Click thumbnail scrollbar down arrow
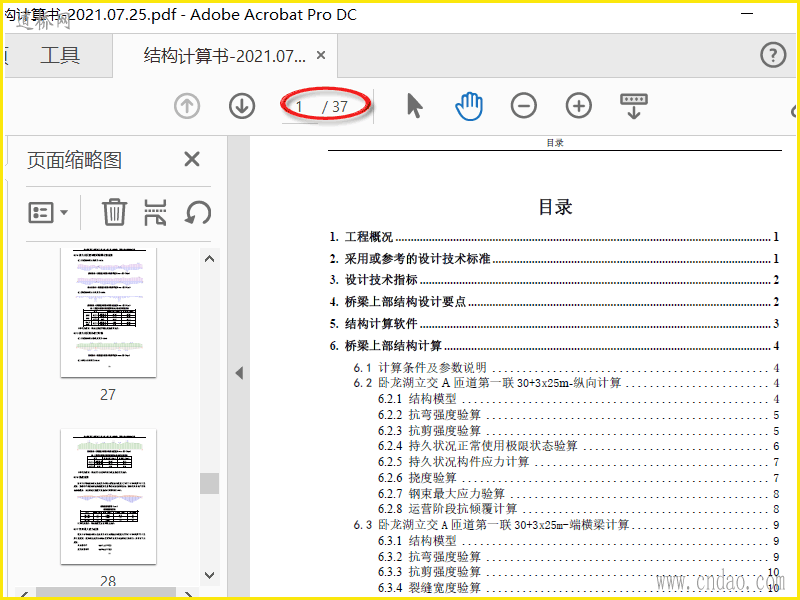Viewport: 800px width, 600px height. [209, 575]
